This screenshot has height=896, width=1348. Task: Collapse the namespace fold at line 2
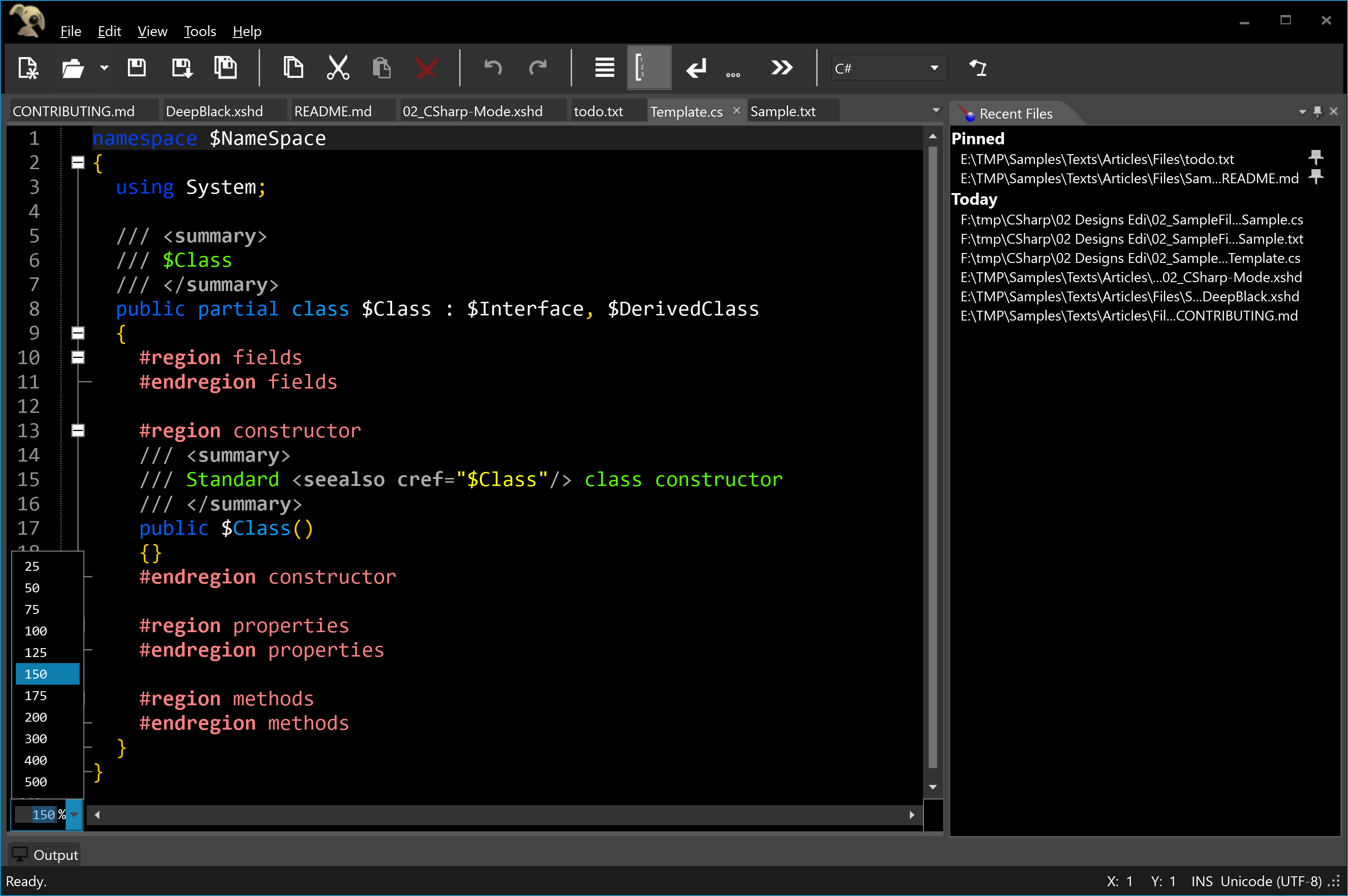(x=78, y=163)
